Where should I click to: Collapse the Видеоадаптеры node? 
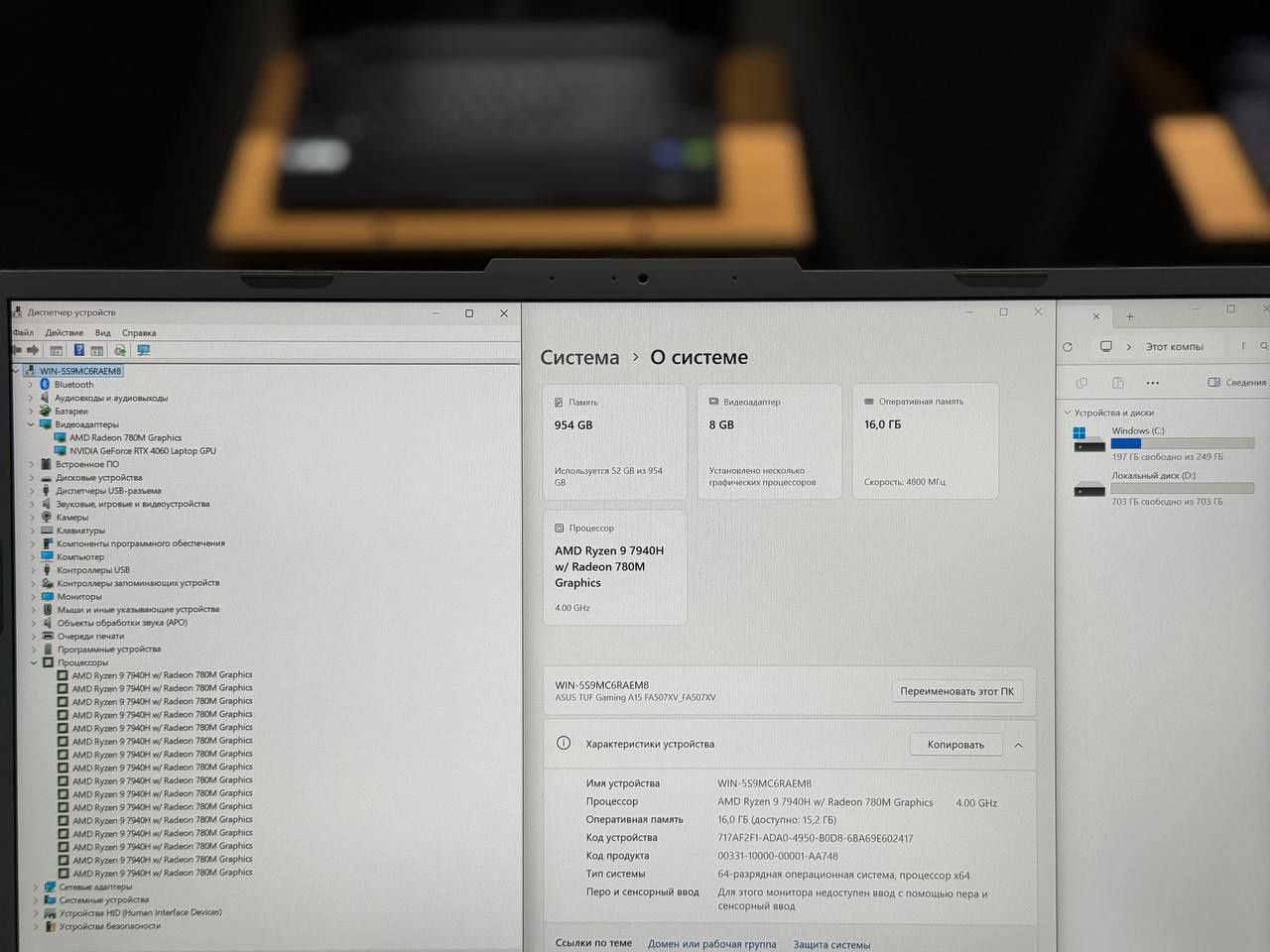pyautogui.click(x=31, y=424)
